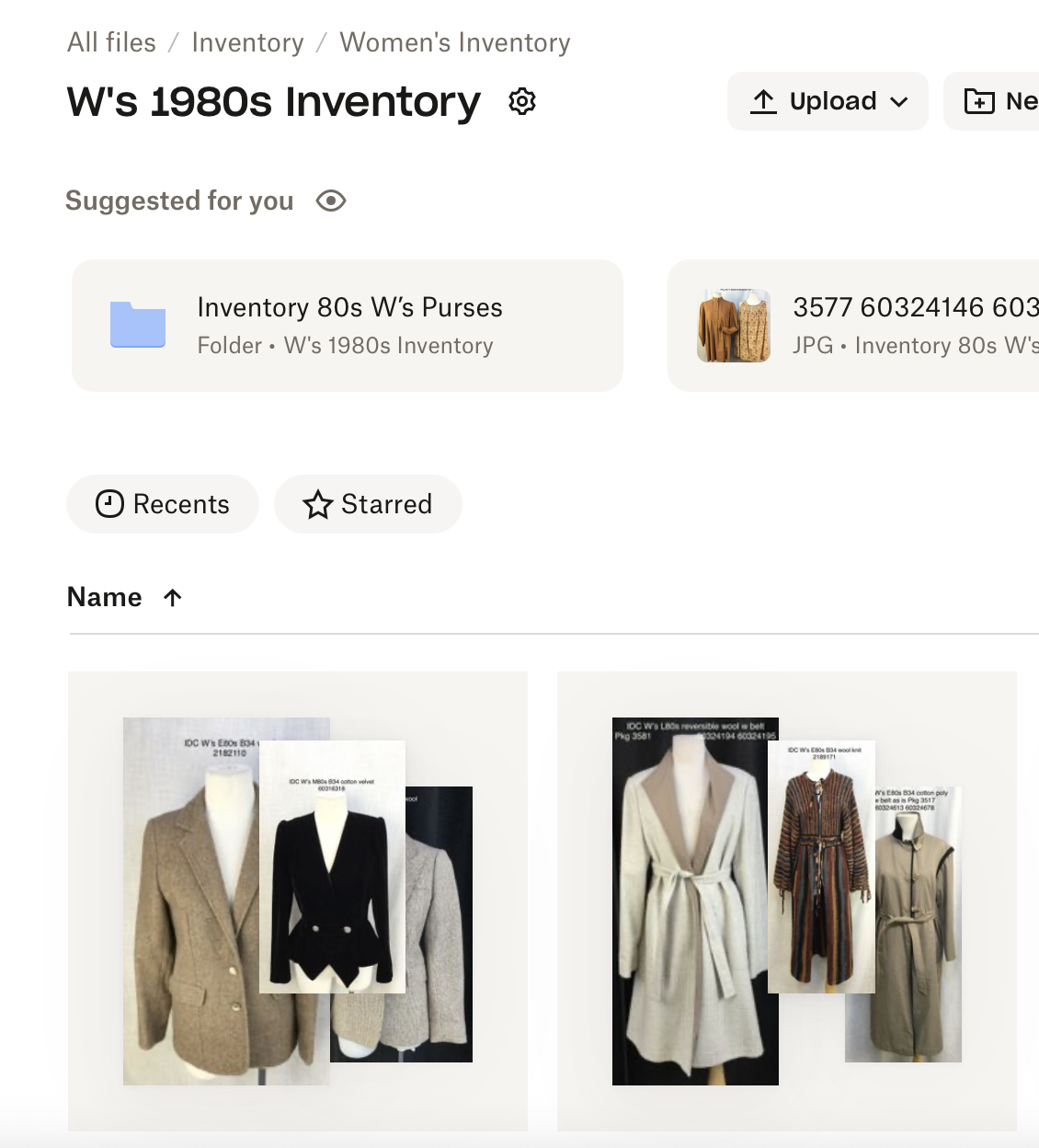
Task: Click the Starred star icon
Action: pyautogui.click(x=318, y=504)
